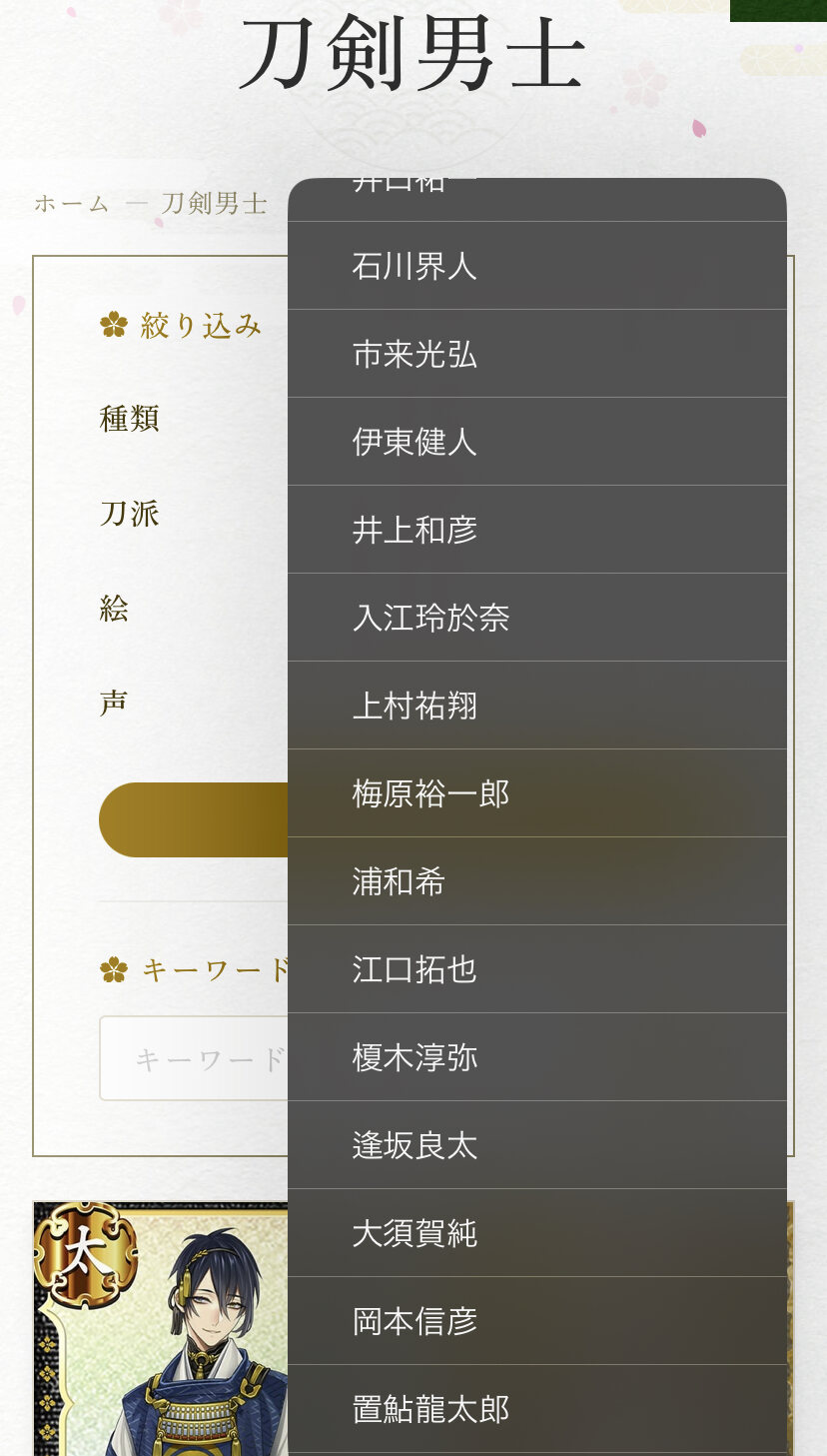This screenshot has height=1456, width=827.
Task: Pick 大須賀純 from the list
Action: click(x=537, y=1233)
